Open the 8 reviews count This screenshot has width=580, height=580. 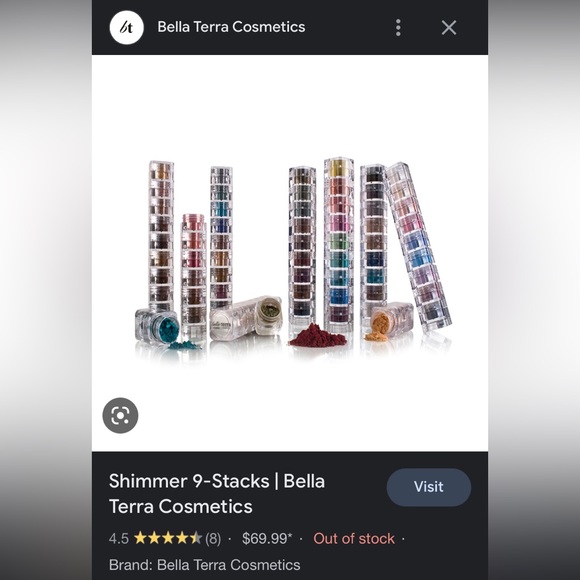click(x=213, y=539)
